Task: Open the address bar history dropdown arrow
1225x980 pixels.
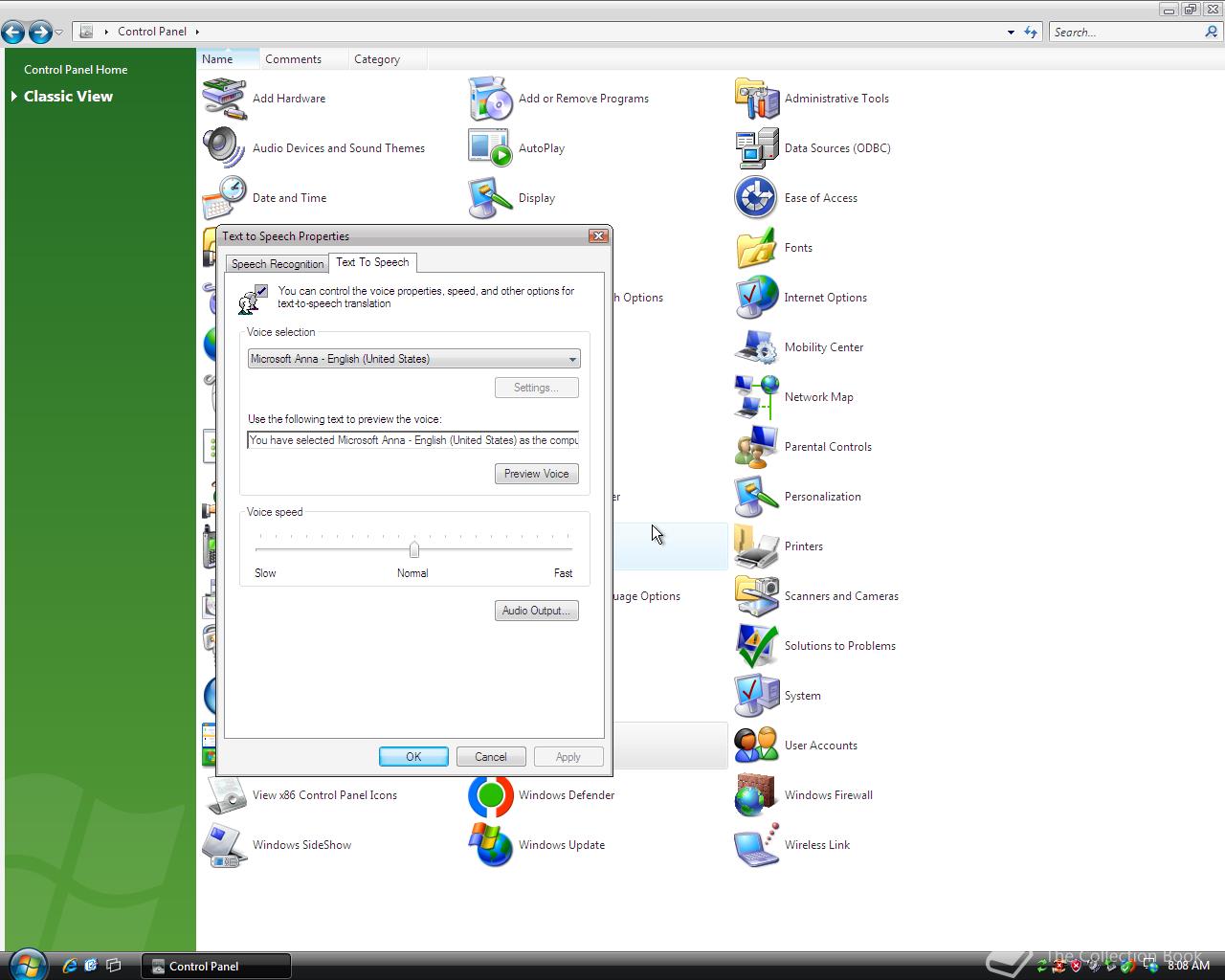Action: point(1011,32)
